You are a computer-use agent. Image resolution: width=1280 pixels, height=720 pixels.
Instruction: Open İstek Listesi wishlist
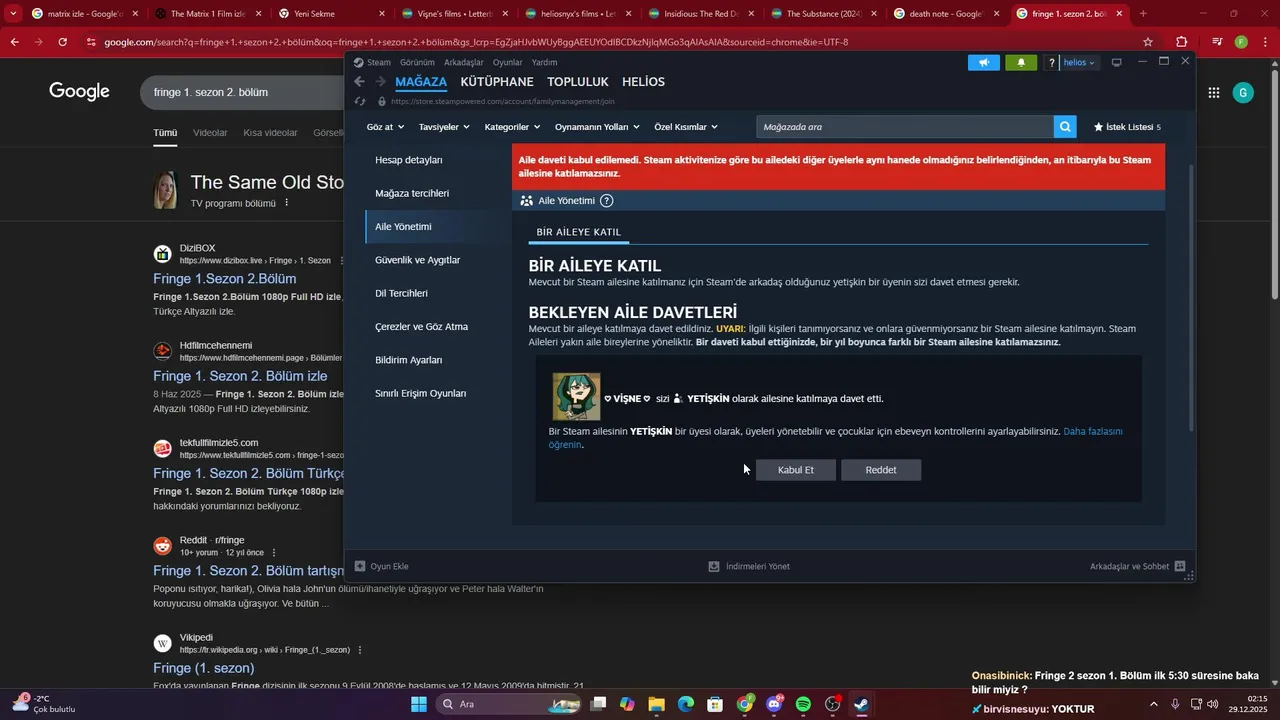[x=1127, y=127]
